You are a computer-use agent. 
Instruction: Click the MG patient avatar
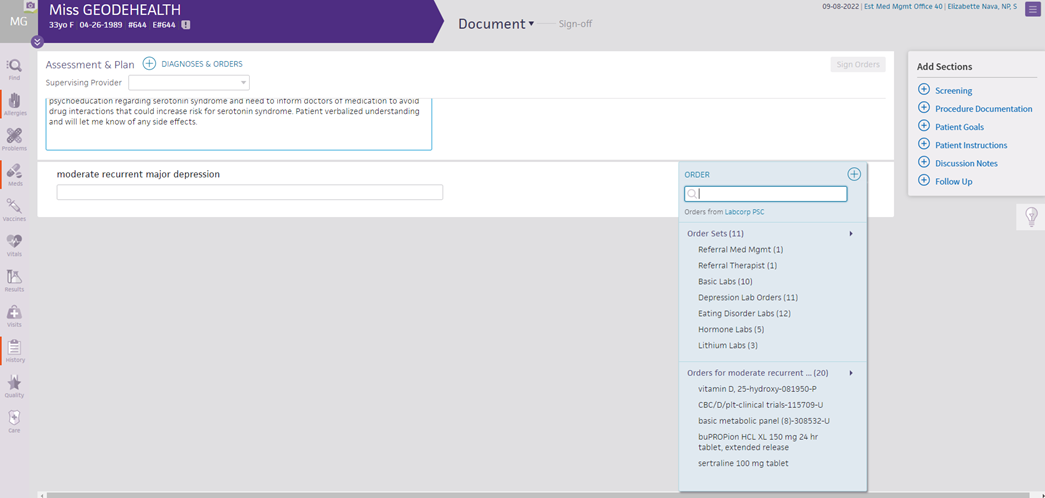(x=18, y=19)
